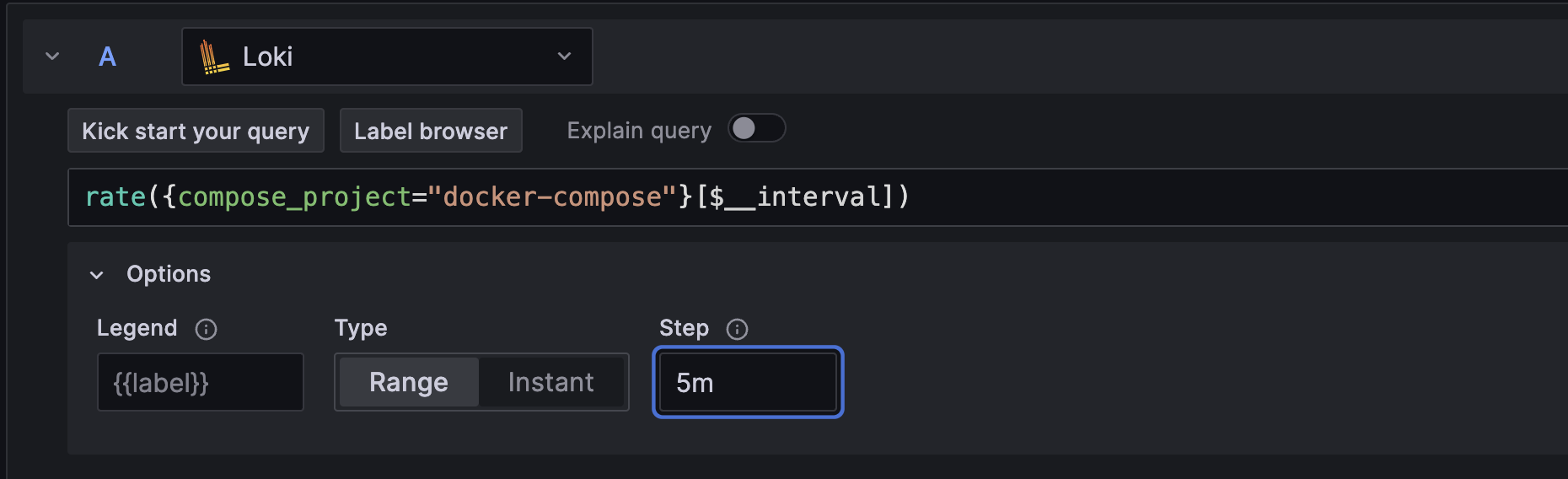
Task: Click the rate keyword in the query
Action: coord(115,197)
